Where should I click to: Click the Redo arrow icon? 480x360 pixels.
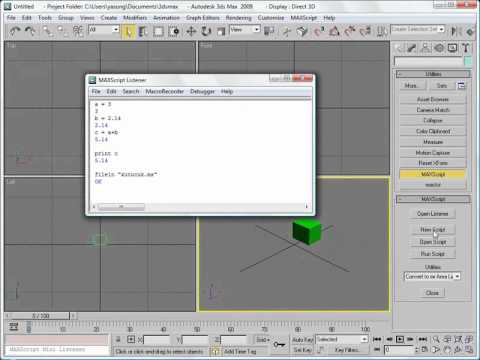[31, 31]
